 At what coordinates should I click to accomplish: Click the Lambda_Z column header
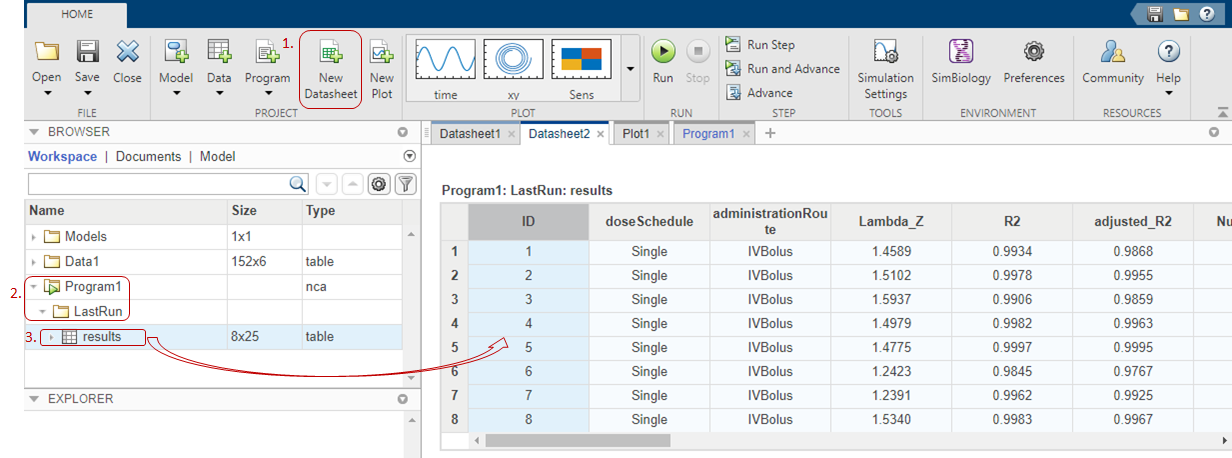click(x=890, y=221)
